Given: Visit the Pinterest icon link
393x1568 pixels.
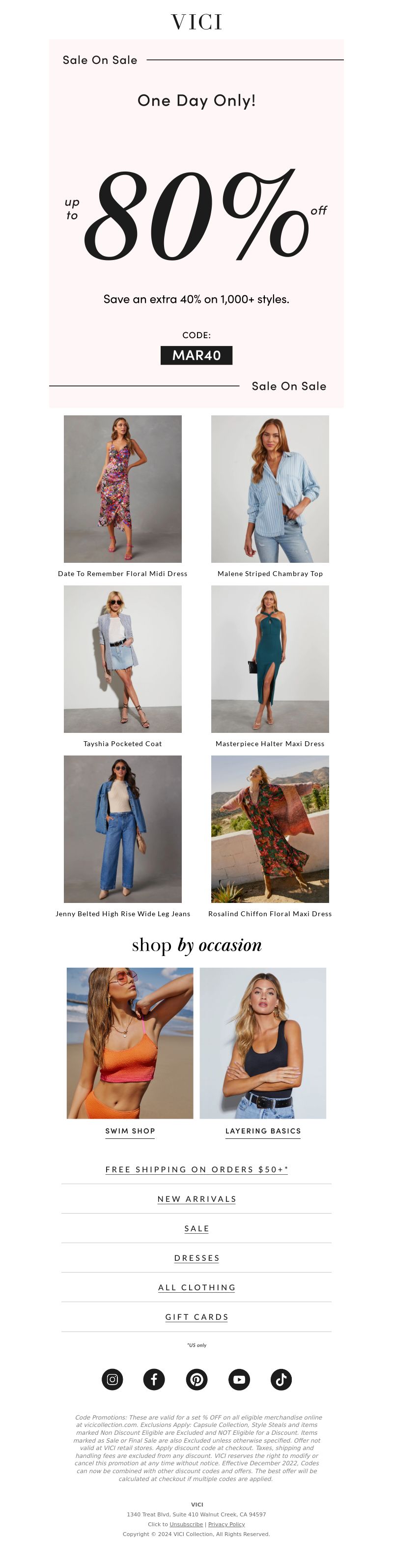Looking at the screenshot, I should [196, 1379].
